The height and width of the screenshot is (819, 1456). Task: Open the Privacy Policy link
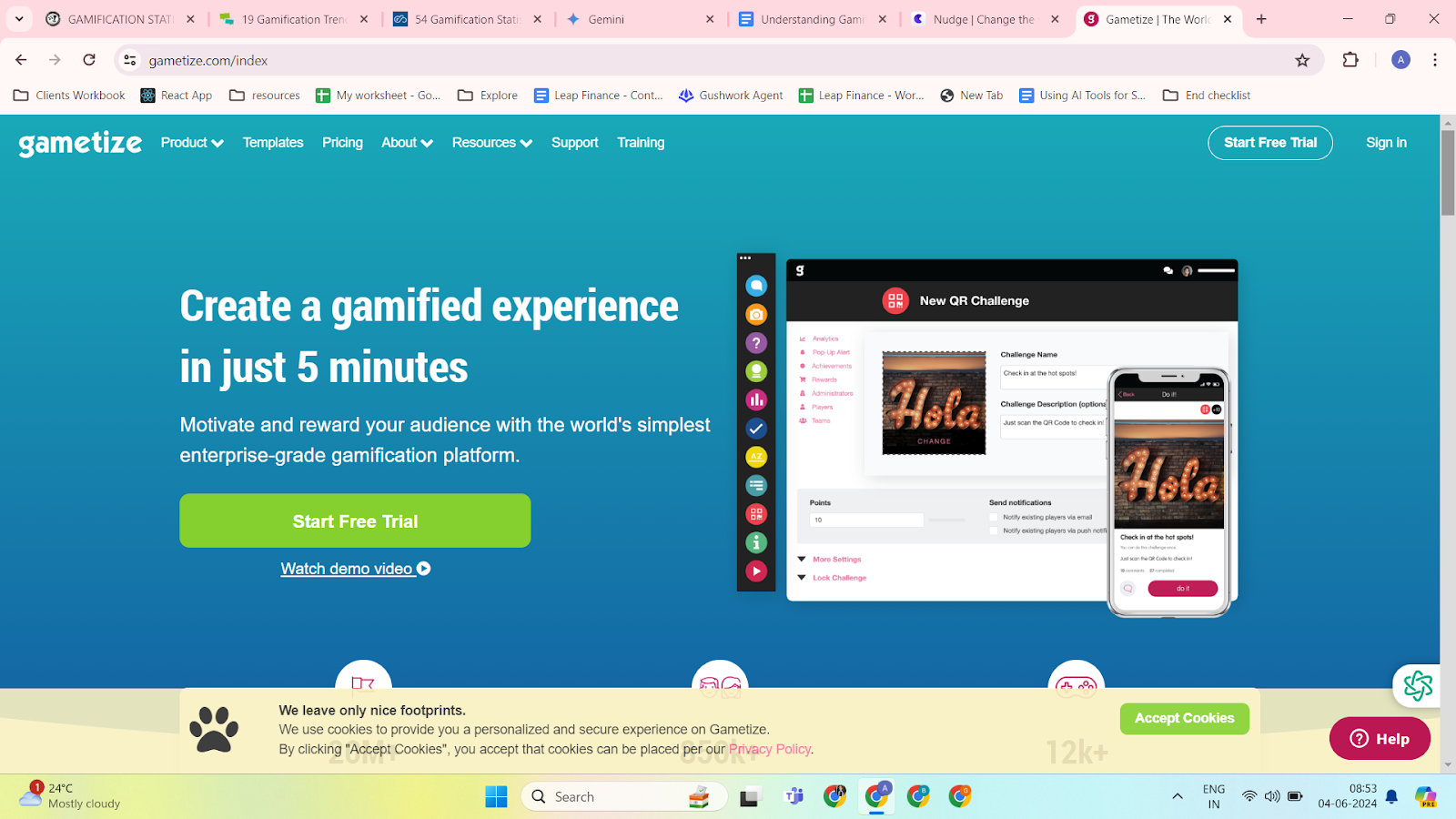click(x=770, y=749)
